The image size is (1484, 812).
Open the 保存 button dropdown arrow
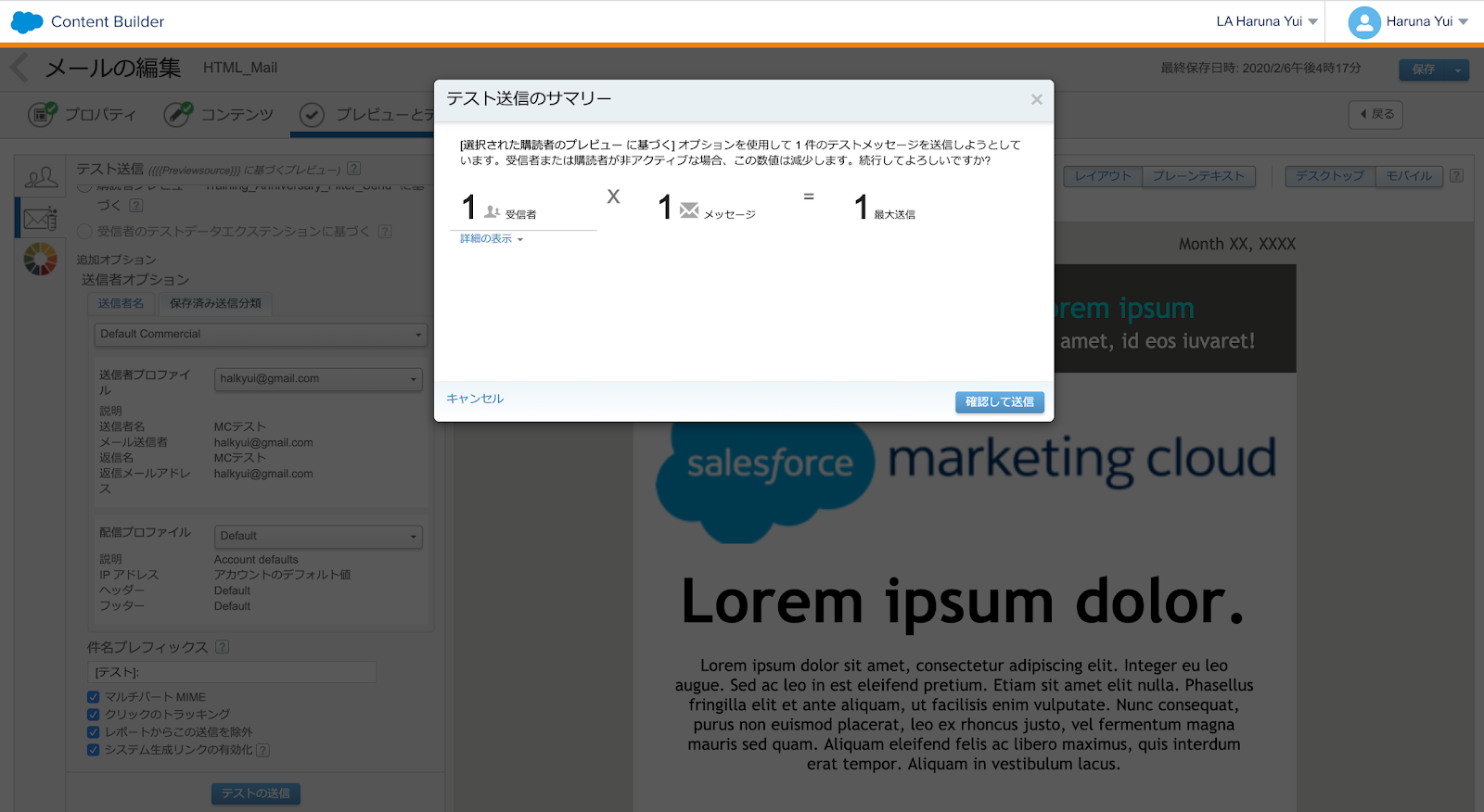pyautogui.click(x=1458, y=70)
